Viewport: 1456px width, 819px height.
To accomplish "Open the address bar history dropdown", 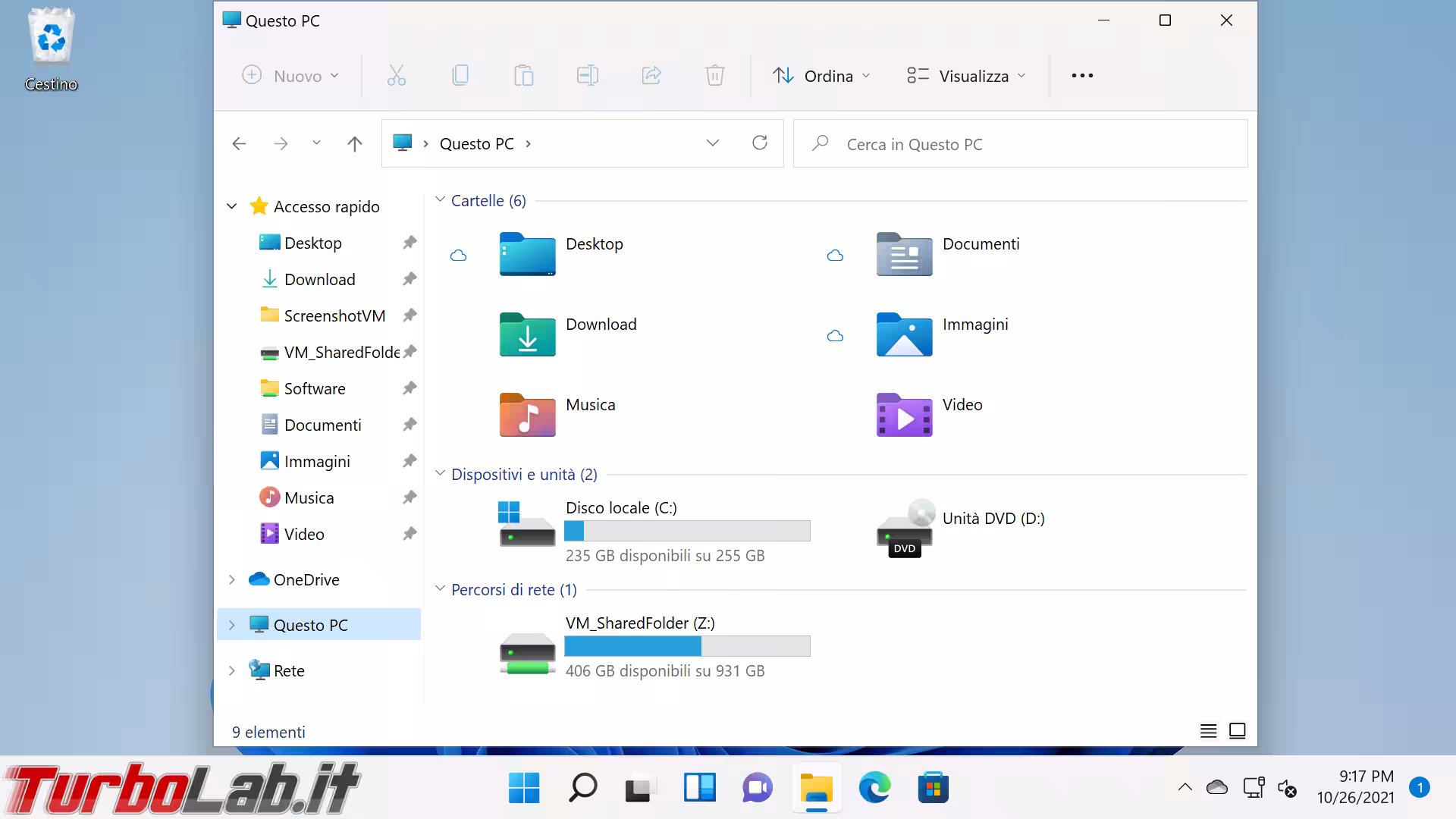I will click(x=712, y=143).
